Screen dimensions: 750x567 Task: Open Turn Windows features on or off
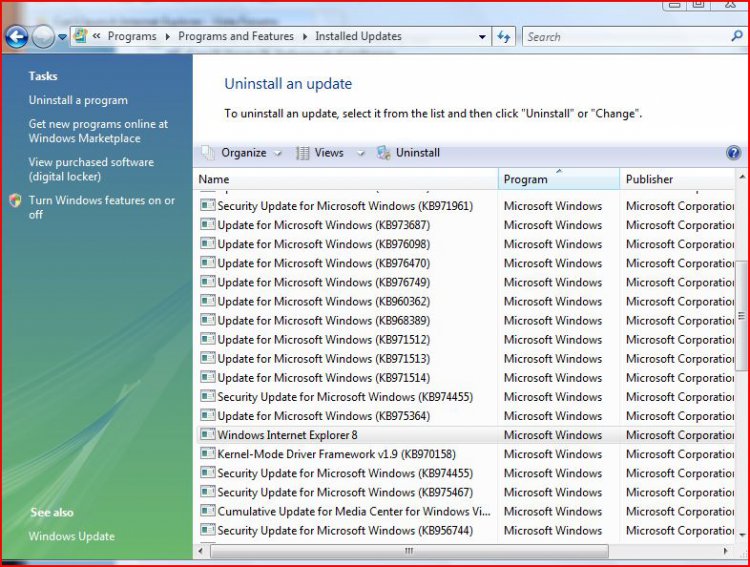click(101, 207)
